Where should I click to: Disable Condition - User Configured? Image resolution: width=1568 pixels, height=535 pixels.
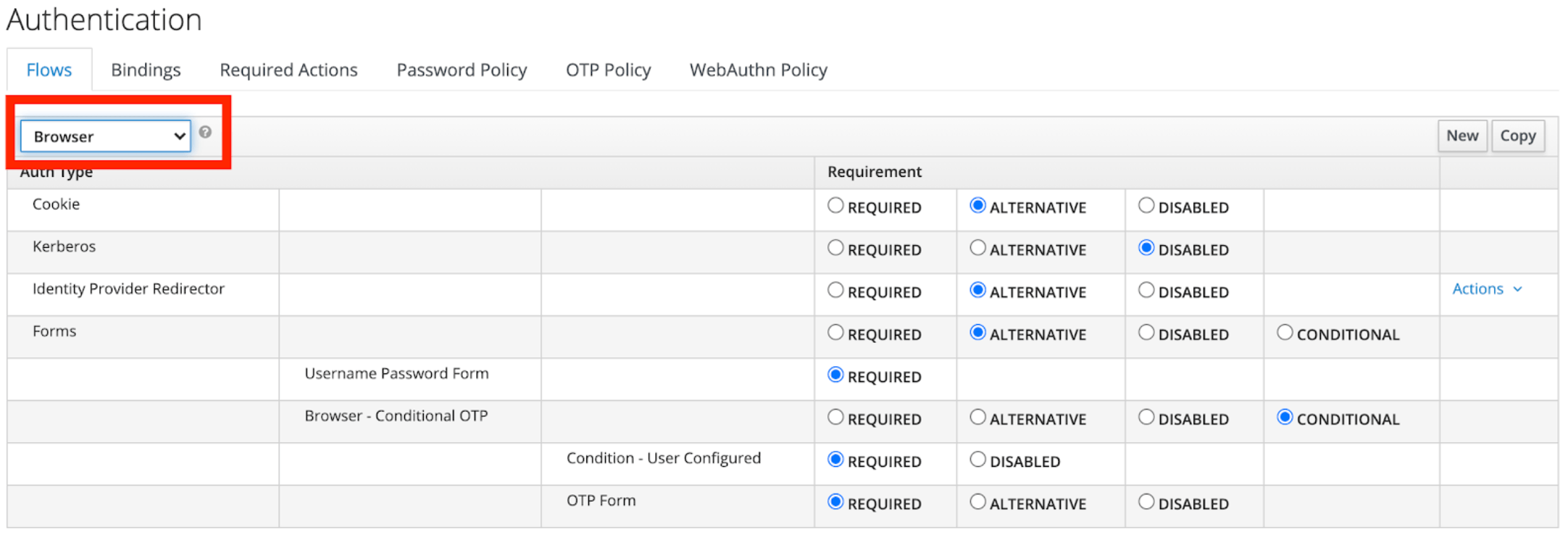[977, 459]
